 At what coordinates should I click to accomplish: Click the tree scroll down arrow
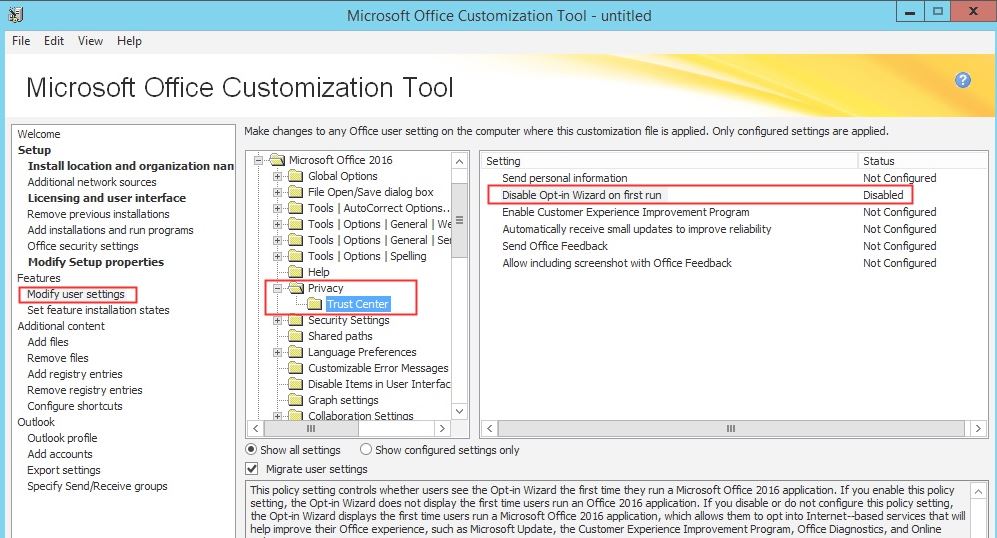click(460, 411)
